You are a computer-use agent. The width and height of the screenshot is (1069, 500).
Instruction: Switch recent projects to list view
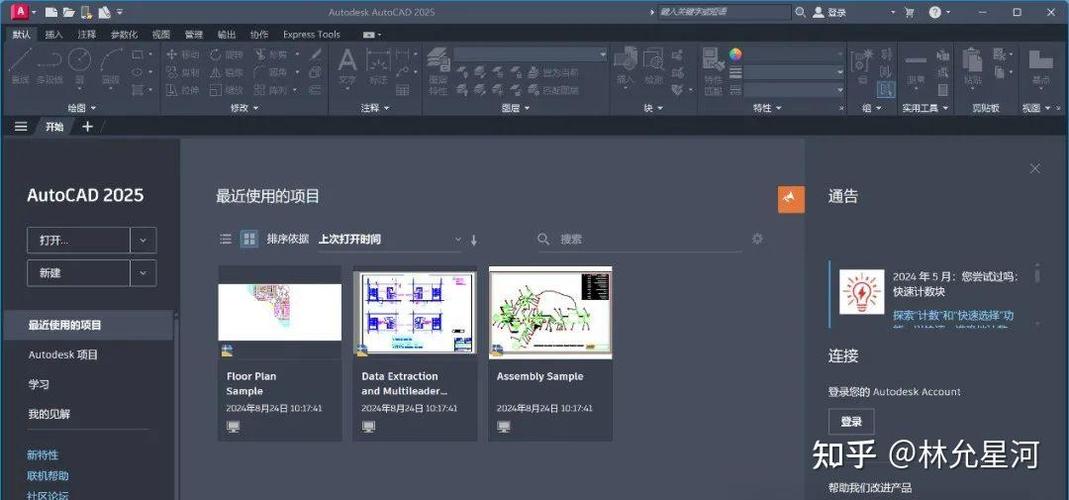tap(226, 239)
